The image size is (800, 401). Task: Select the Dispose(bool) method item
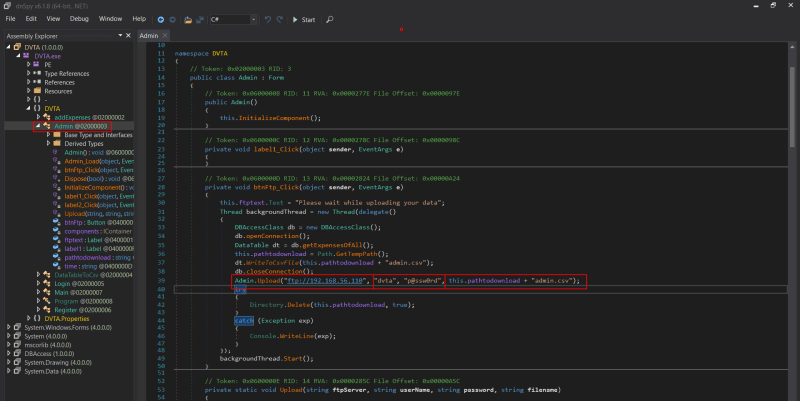[x=98, y=179]
